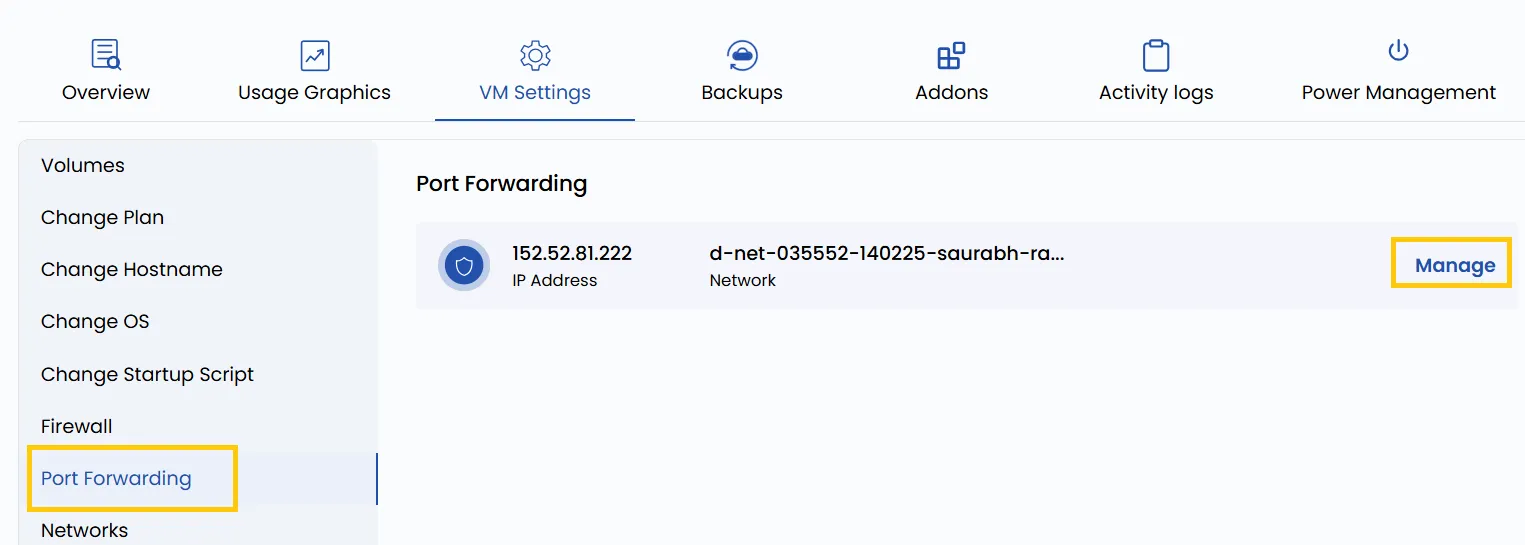Click the VM Settings gear icon
Viewport: 1525px width, 545px height.
(x=536, y=55)
